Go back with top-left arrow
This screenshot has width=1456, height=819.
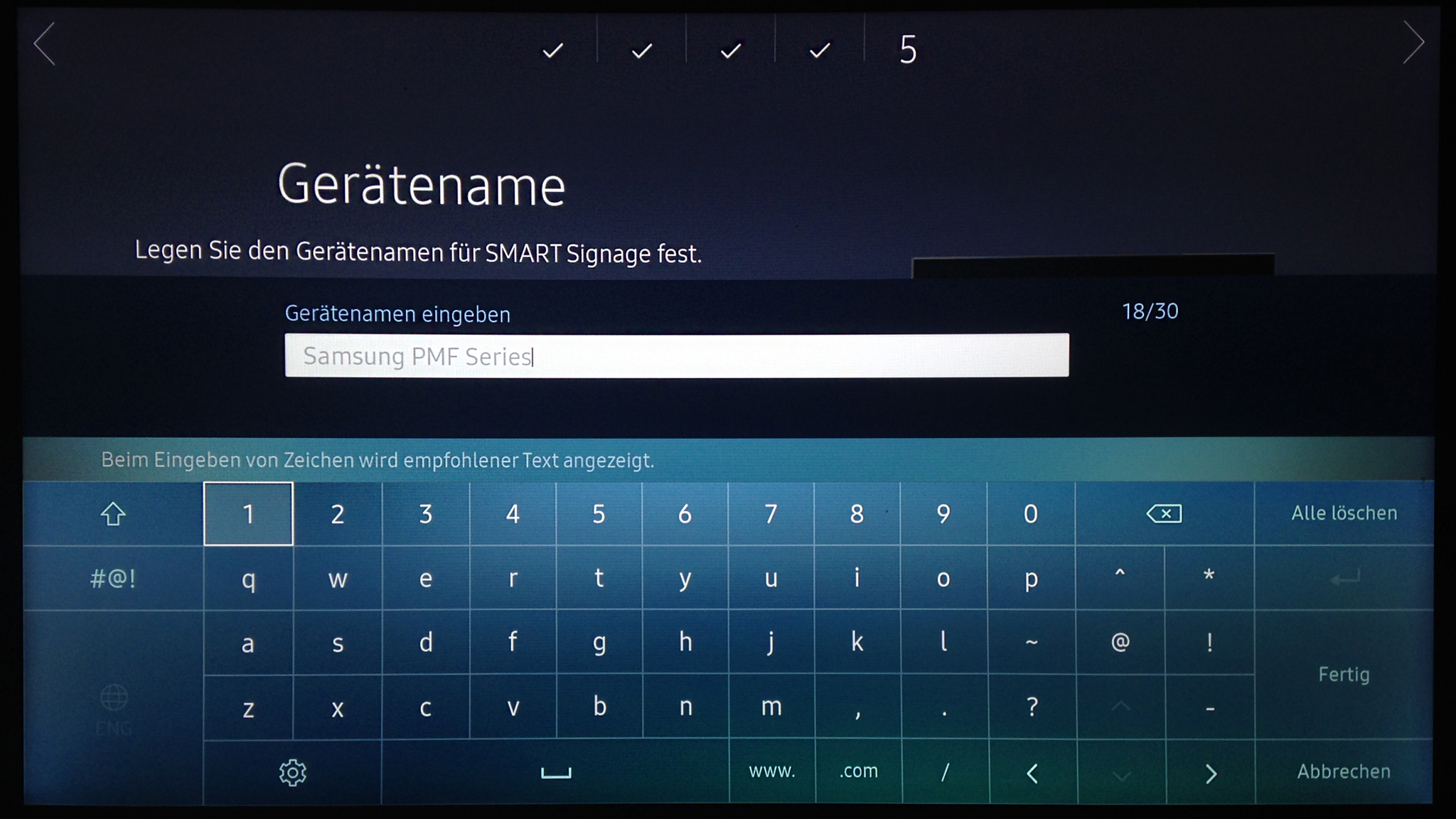(x=45, y=44)
